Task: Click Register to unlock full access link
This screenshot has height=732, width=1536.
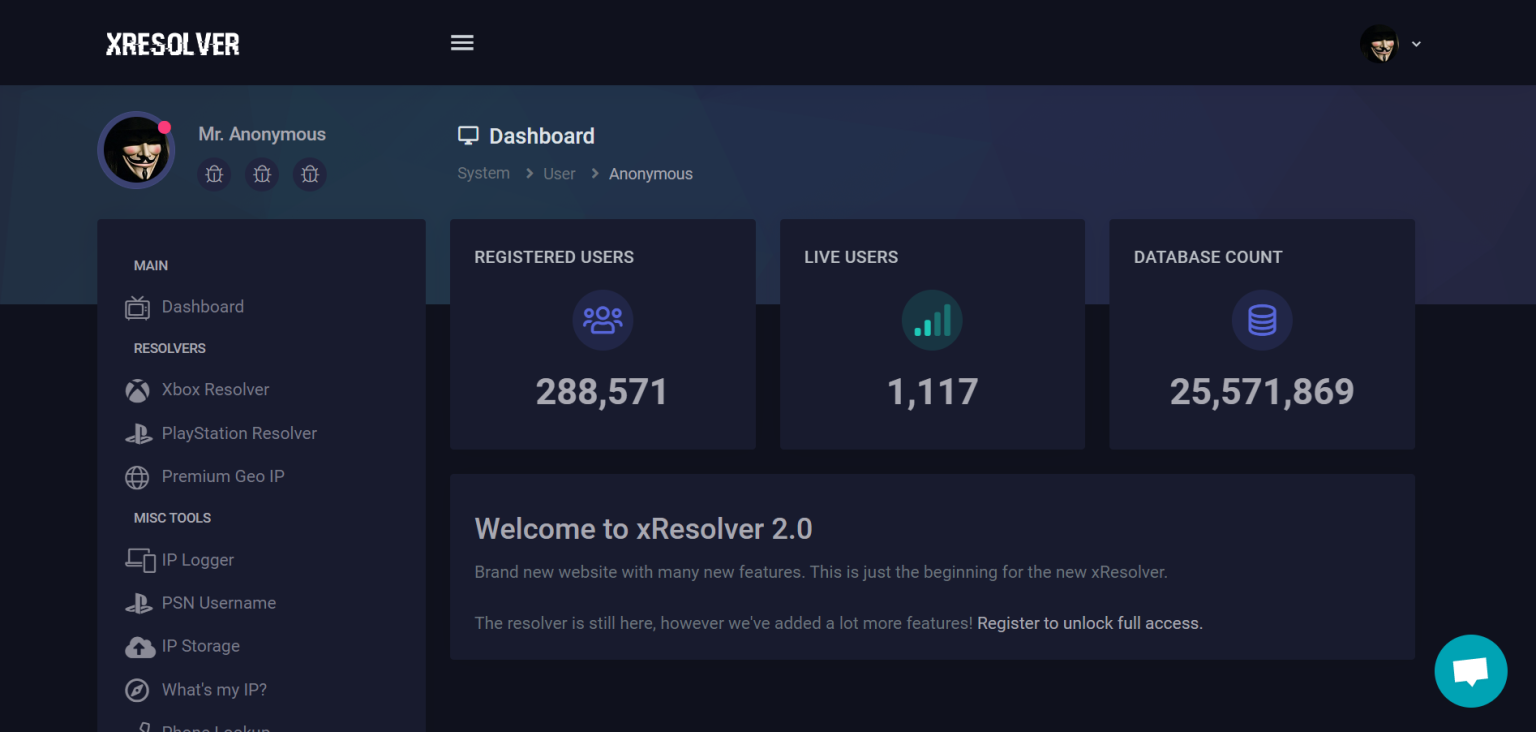Action: pos(1089,623)
